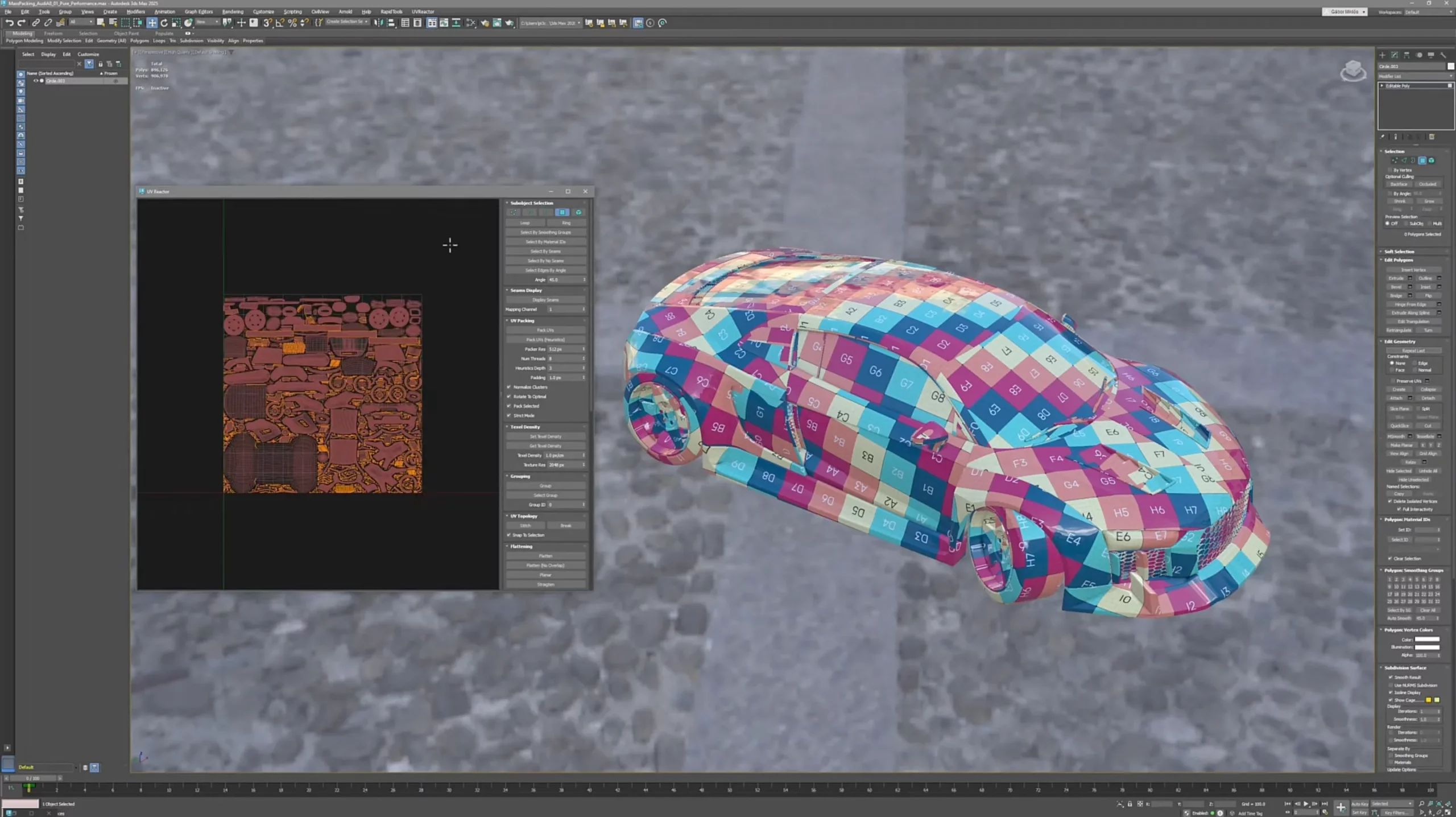
Task: Collapse the UV Packing rollout
Action: coord(522,320)
